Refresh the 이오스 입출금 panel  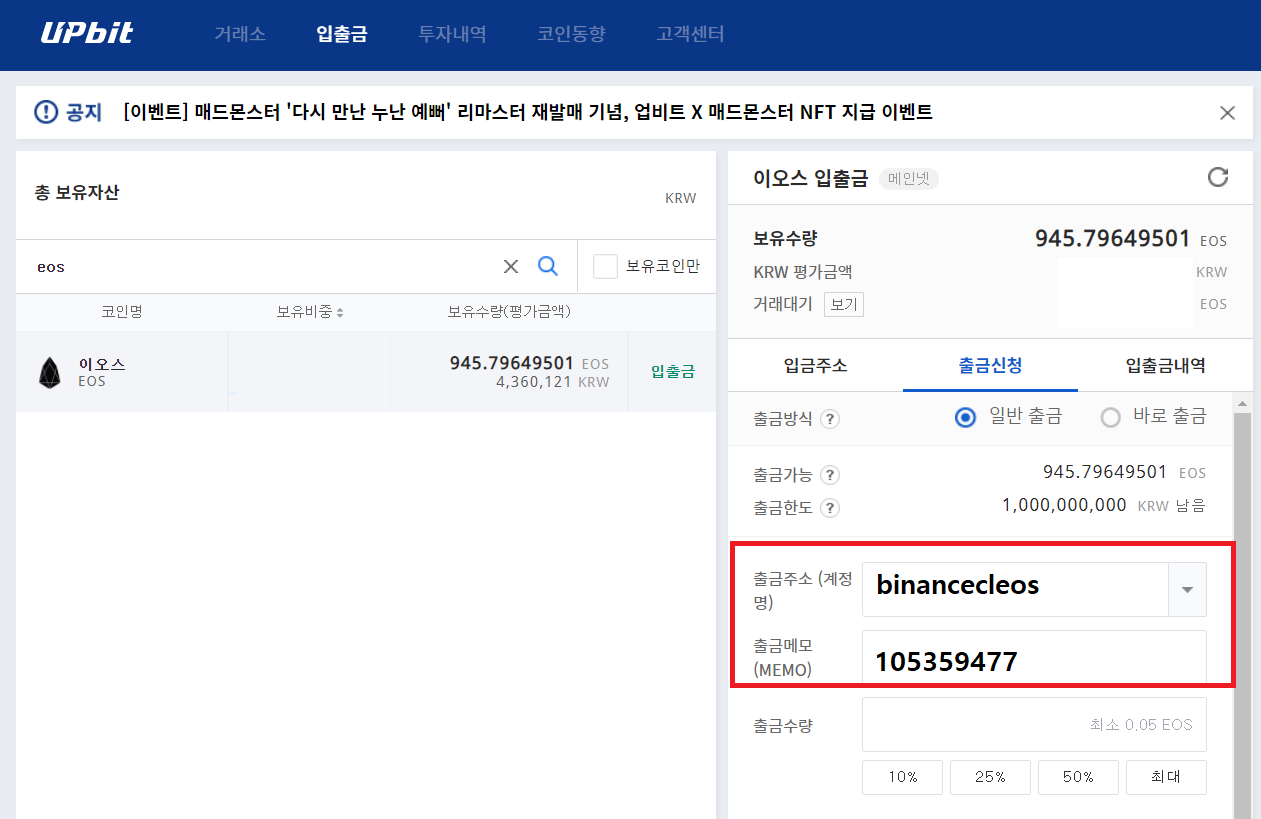[x=1217, y=177]
